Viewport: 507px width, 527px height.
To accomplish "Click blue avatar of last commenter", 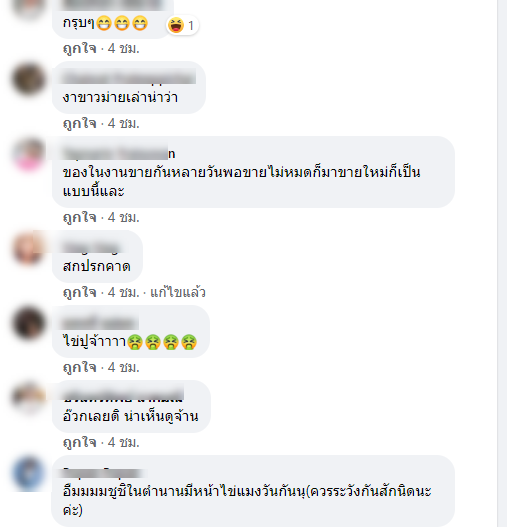I will tap(29, 473).
